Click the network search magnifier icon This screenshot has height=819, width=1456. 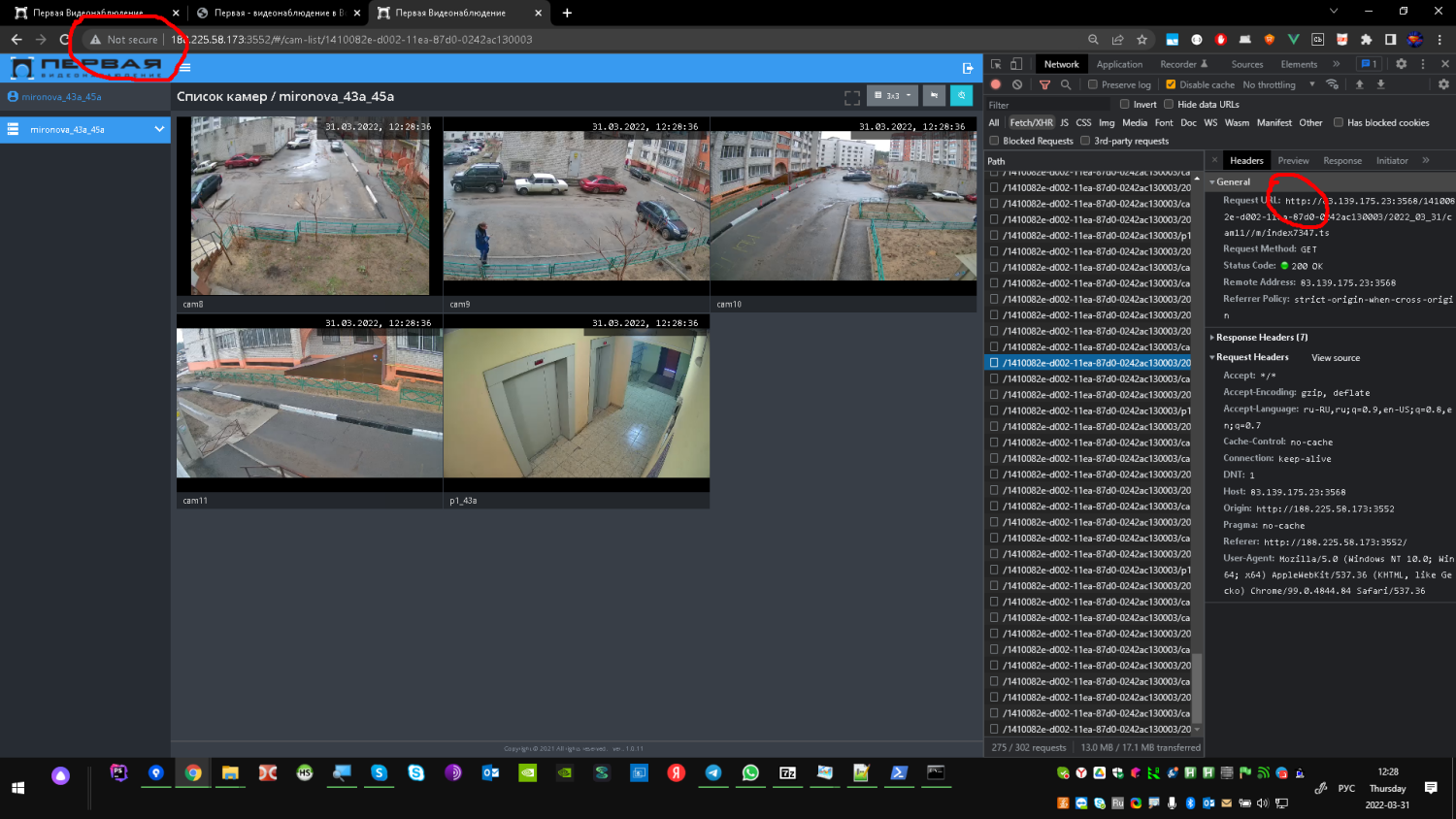tap(1066, 84)
